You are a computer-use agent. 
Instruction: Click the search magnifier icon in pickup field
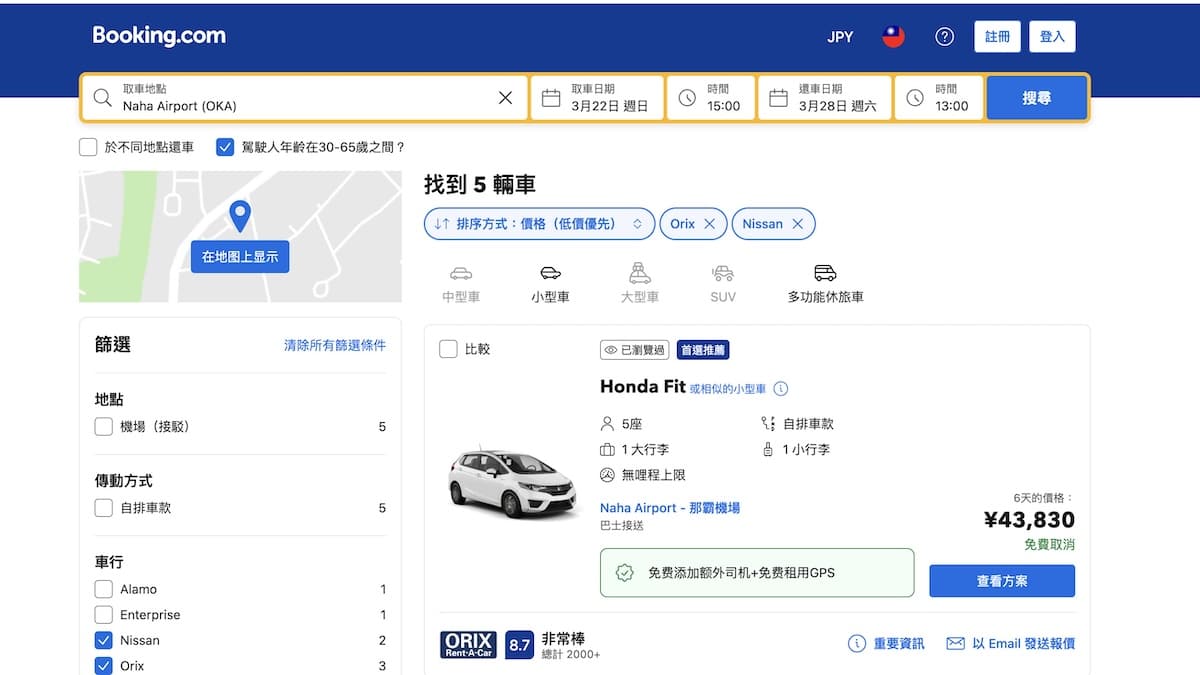point(102,98)
